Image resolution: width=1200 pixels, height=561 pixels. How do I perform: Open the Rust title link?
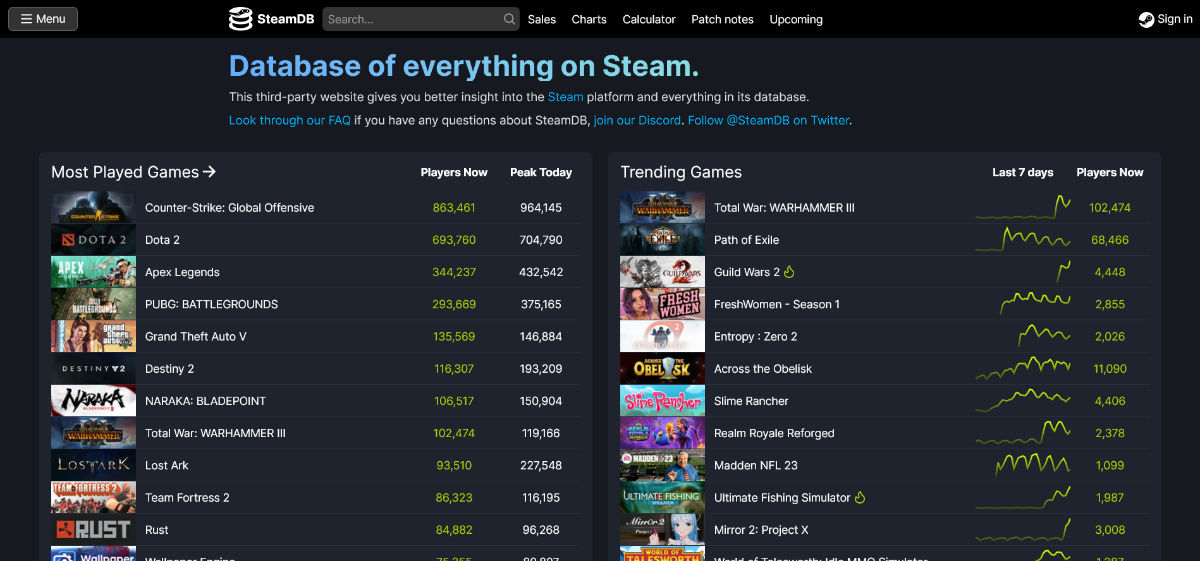tap(156, 530)
